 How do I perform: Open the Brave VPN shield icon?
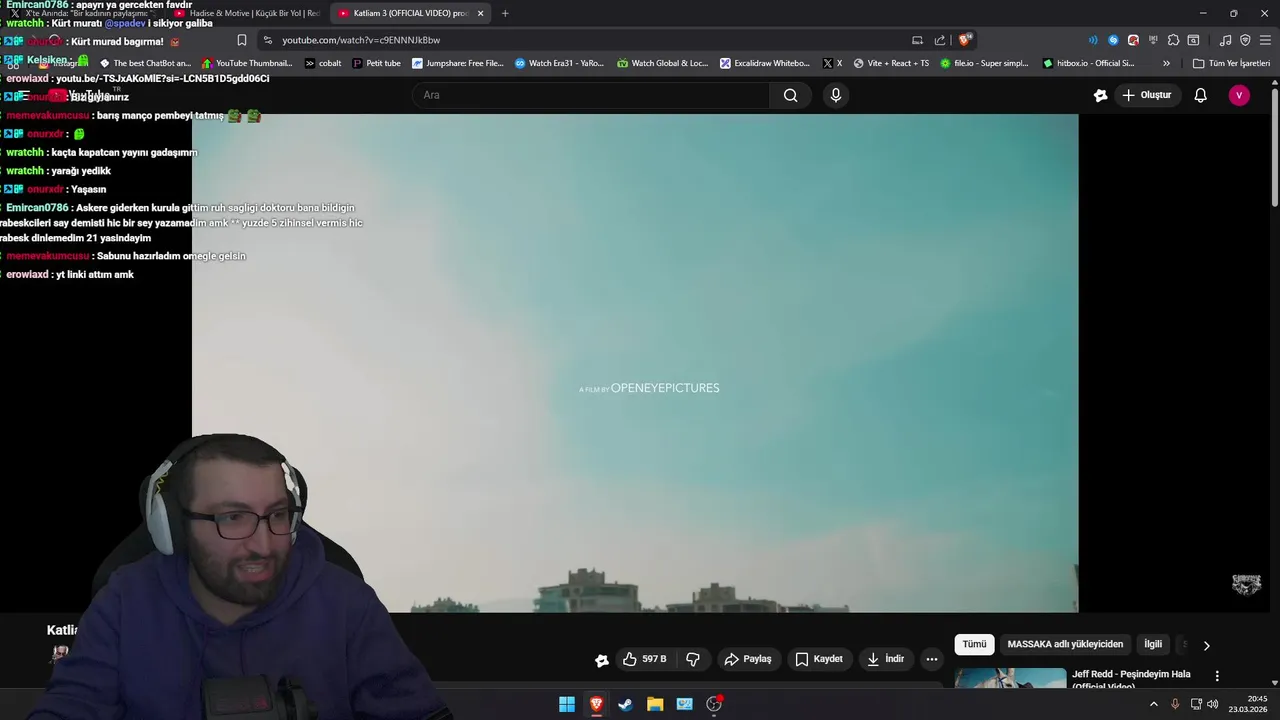[1245, 40]
